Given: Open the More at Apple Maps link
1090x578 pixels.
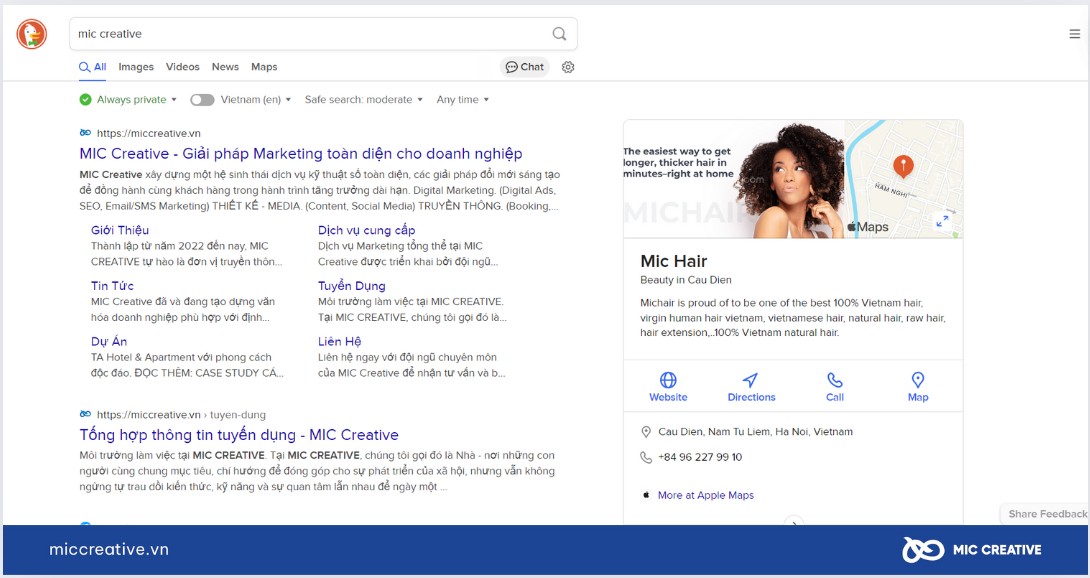Looking at the screenshot, I should point(705,495).
